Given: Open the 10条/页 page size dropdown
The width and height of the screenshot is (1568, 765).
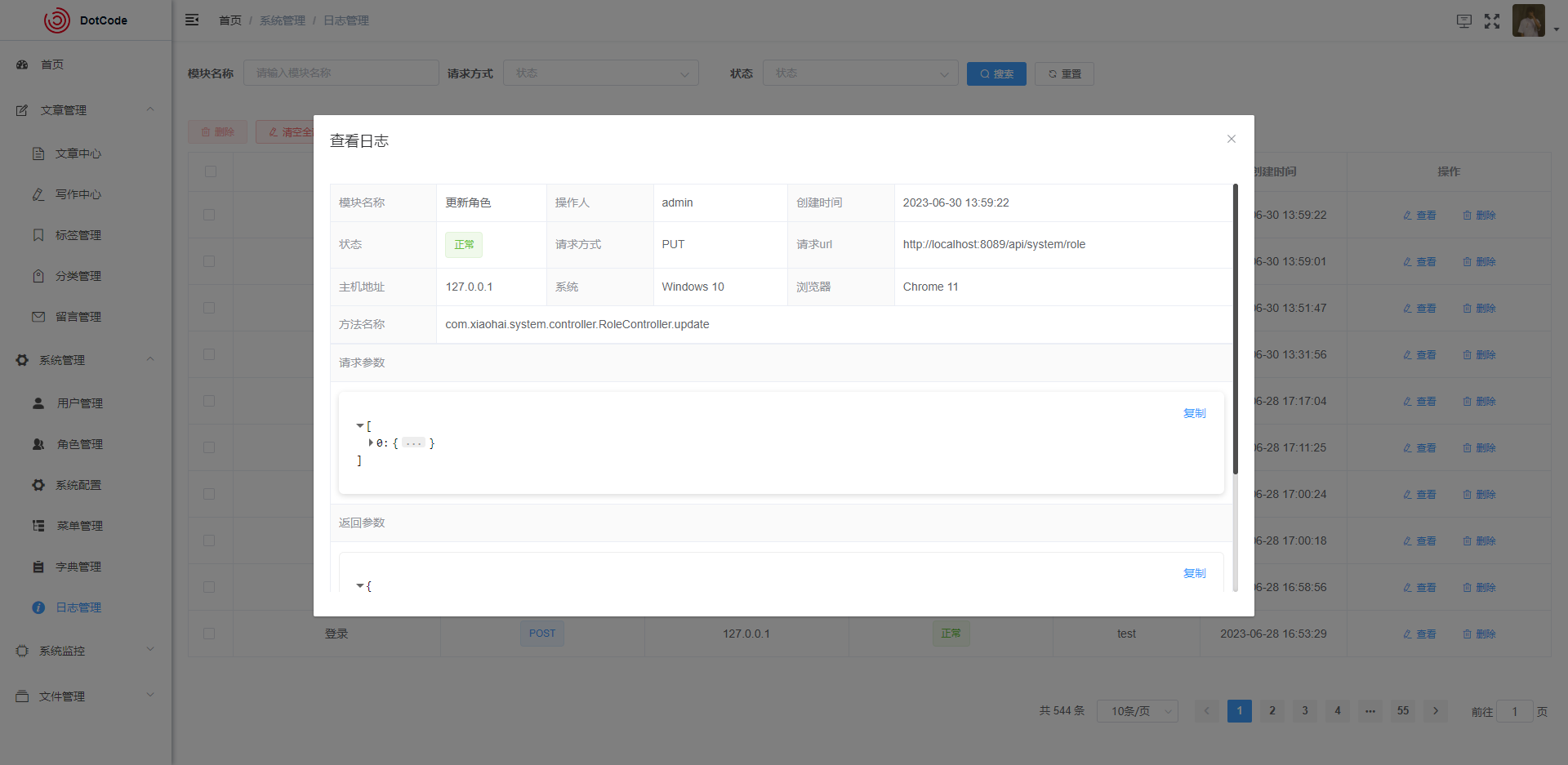Looking at the screenshot, I should pyautogui.click(x=1138, y=711).
